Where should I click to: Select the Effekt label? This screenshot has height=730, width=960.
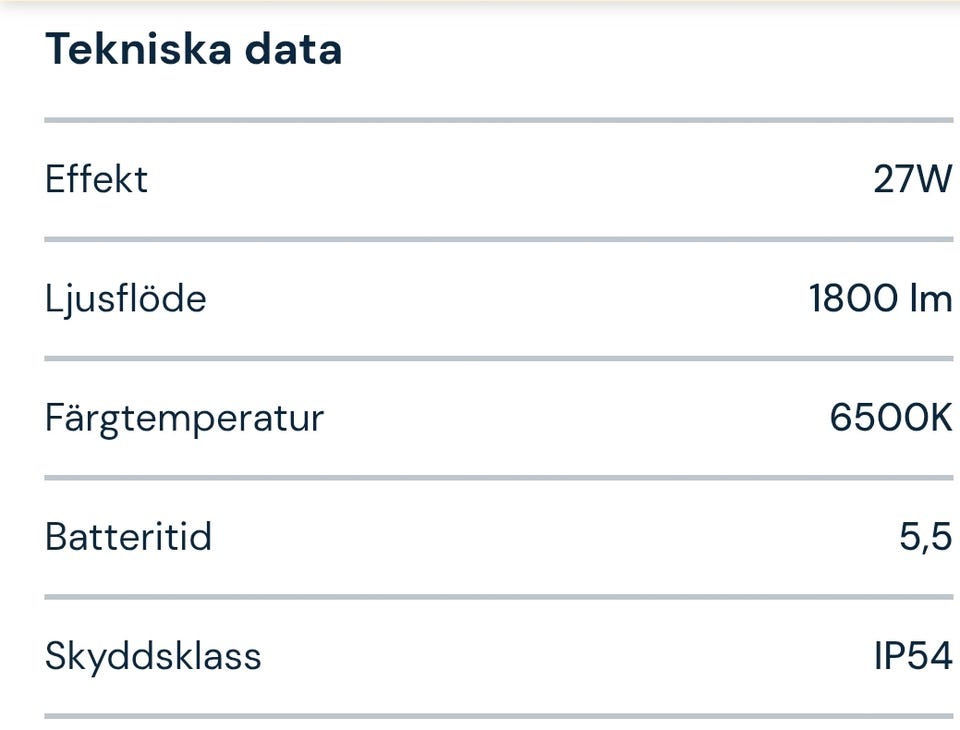coord(96,180)
